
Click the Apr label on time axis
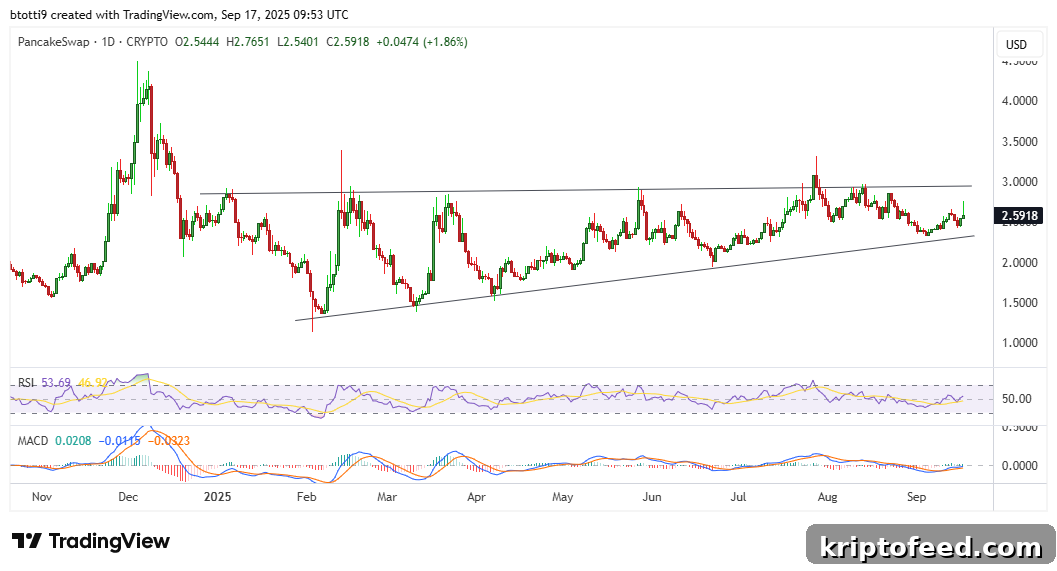click(476, 497)
